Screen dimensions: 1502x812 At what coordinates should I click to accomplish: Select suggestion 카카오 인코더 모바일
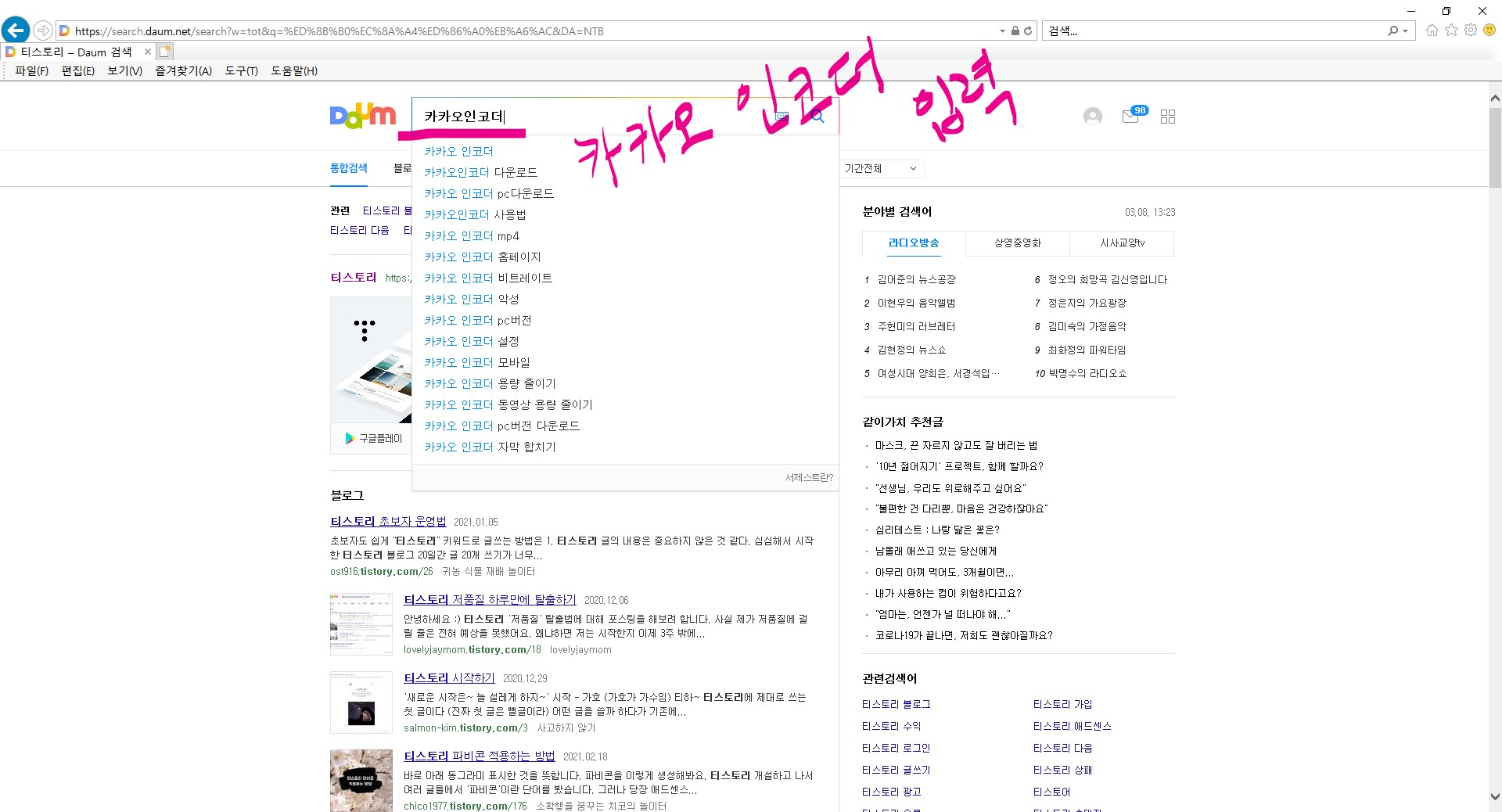coord(477,362)
